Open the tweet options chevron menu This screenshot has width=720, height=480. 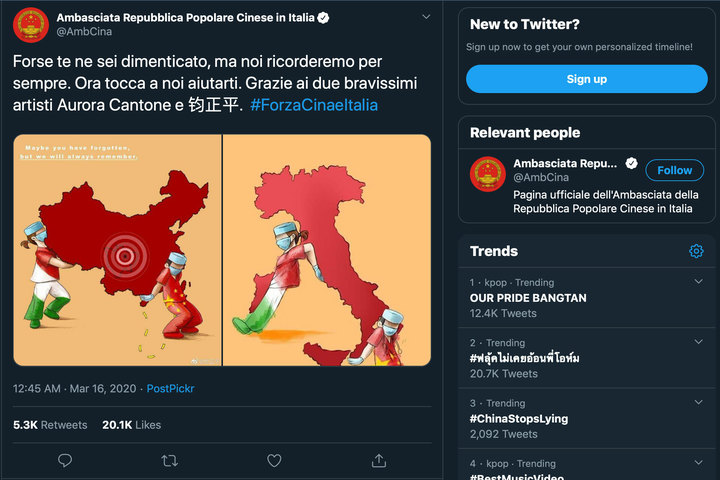[426, 18]
